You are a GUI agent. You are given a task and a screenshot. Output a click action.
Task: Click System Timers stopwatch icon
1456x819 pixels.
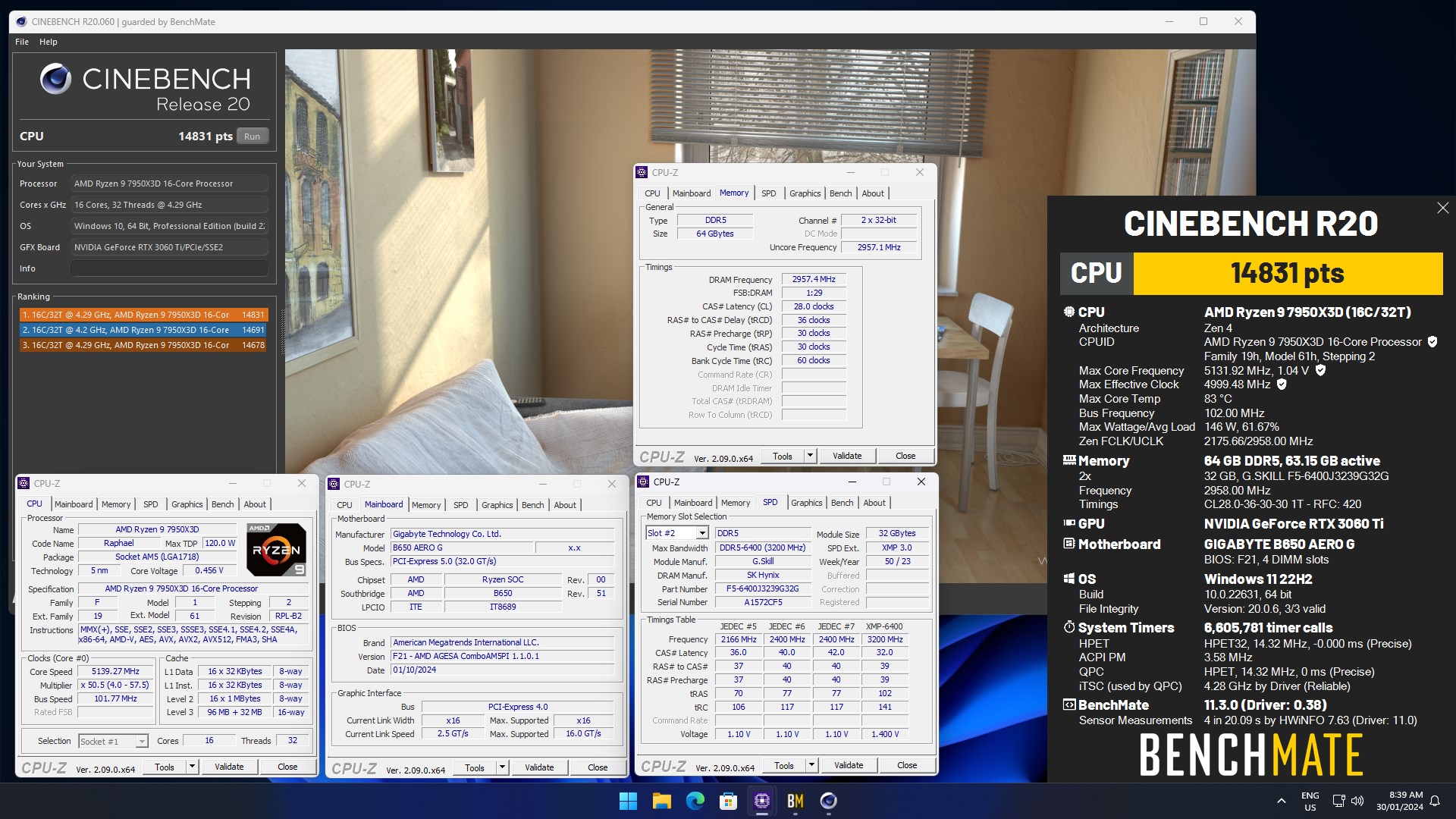point(1069,626)
